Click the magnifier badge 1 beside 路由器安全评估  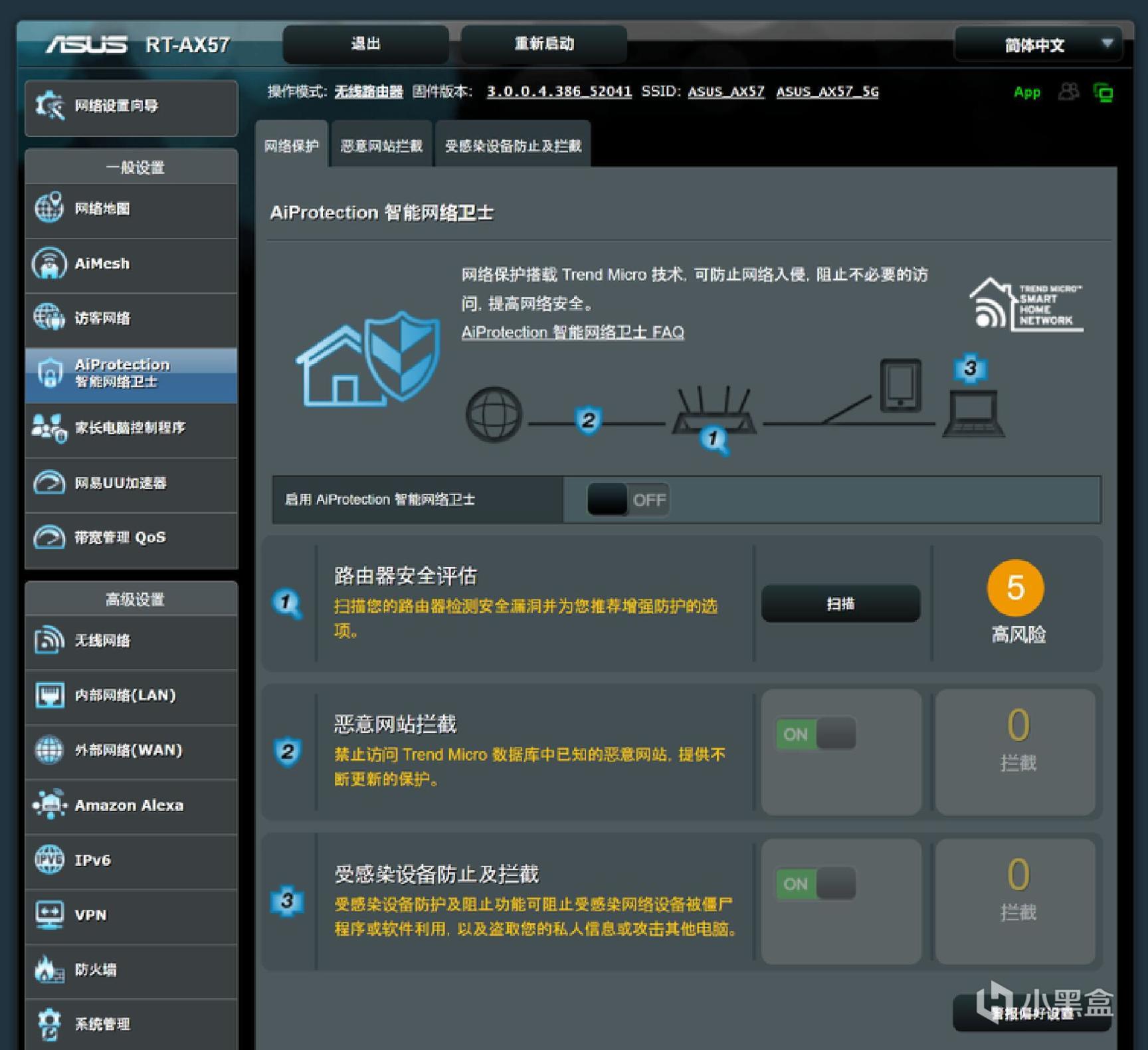(x=287, y=603)
